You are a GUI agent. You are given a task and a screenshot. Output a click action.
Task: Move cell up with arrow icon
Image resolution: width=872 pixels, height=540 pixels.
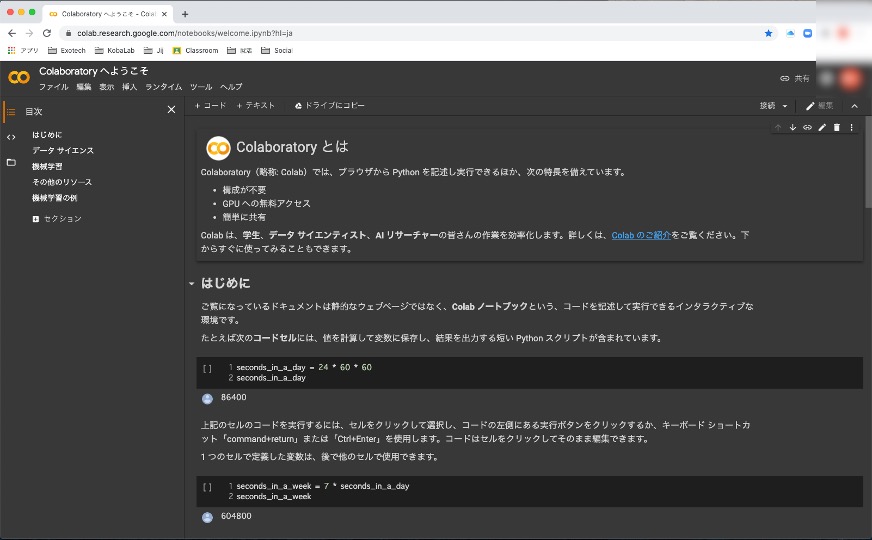click(x=778, y=127)
